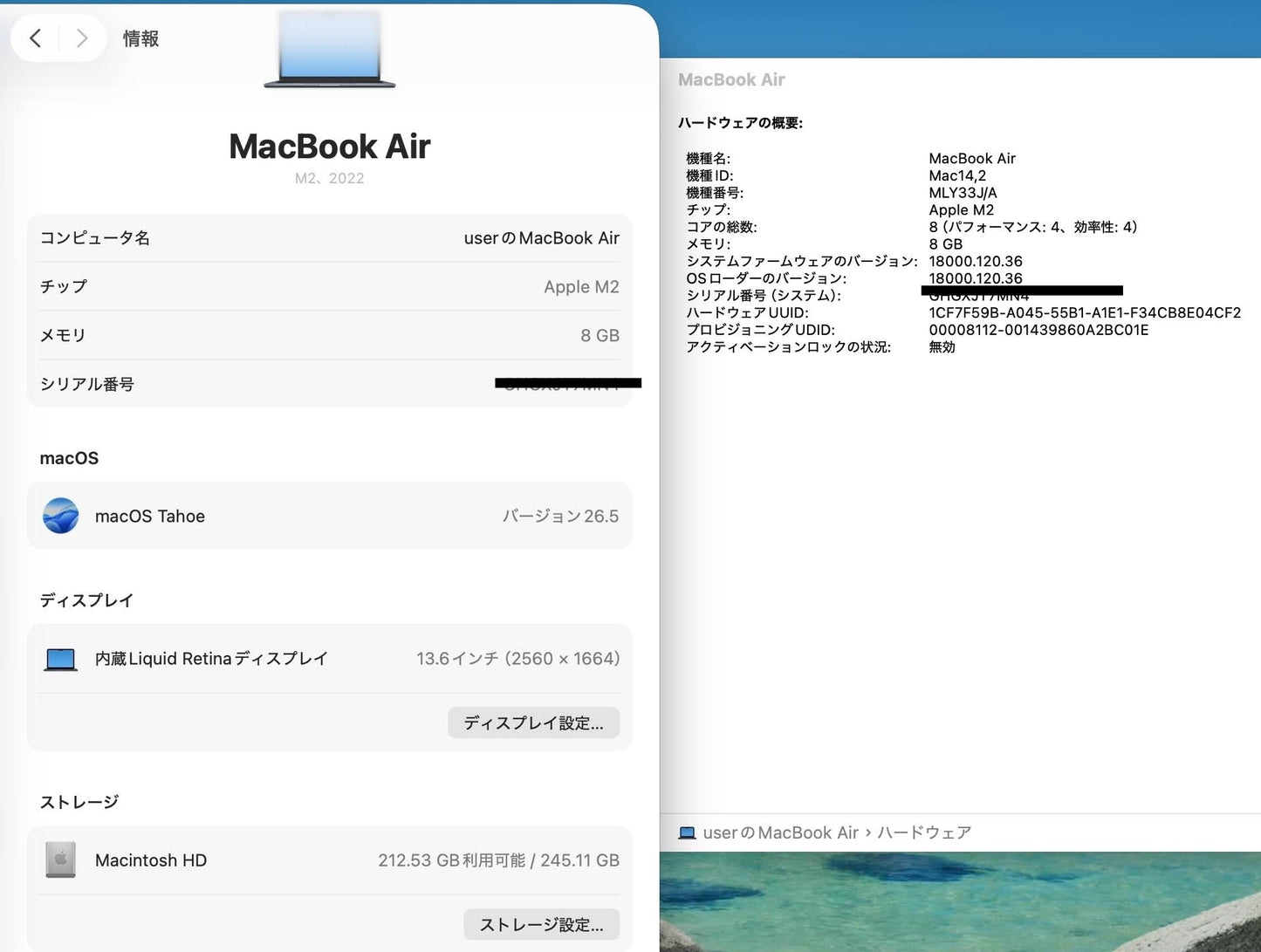Click the laptop icon in the path bar

click(687, 833)
